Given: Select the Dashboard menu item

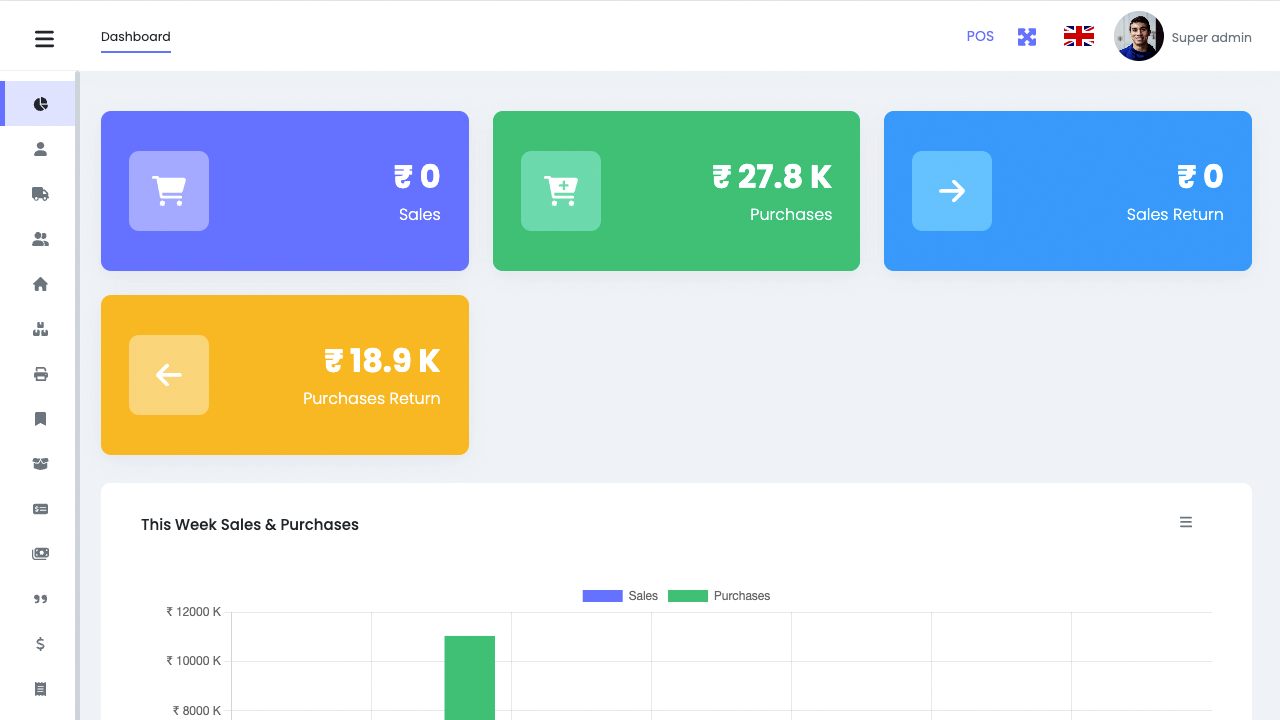Looking at the screenshot, I should [x=135, y=36].
